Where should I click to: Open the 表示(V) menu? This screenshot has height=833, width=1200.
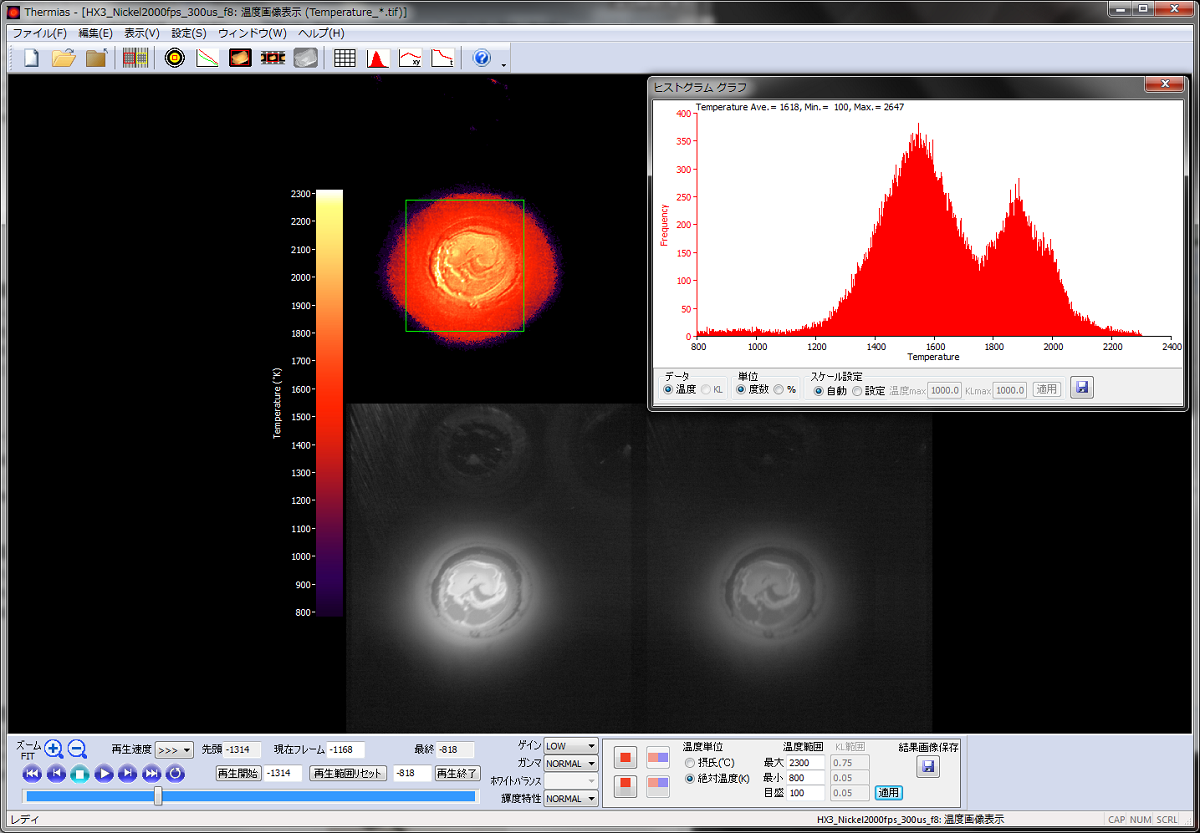click(x=141, y=33)
